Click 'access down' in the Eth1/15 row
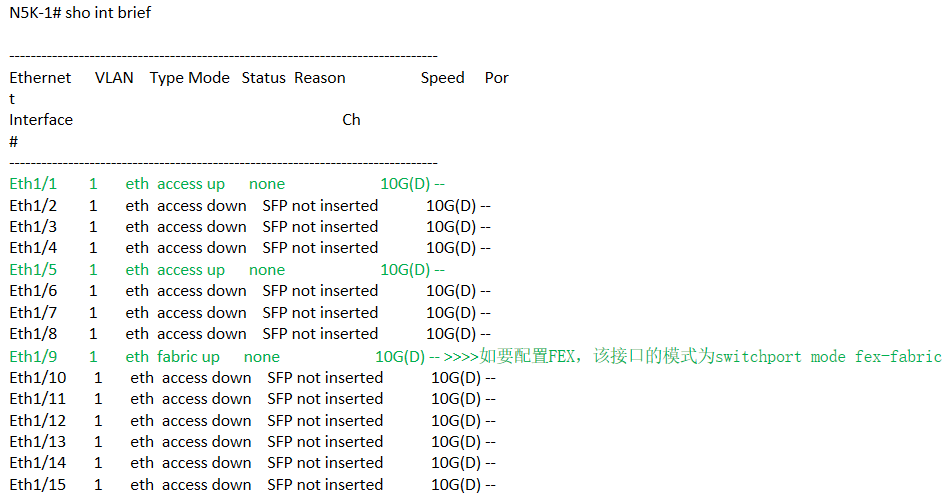The image size is (949, 494). [x=206, y=485]
